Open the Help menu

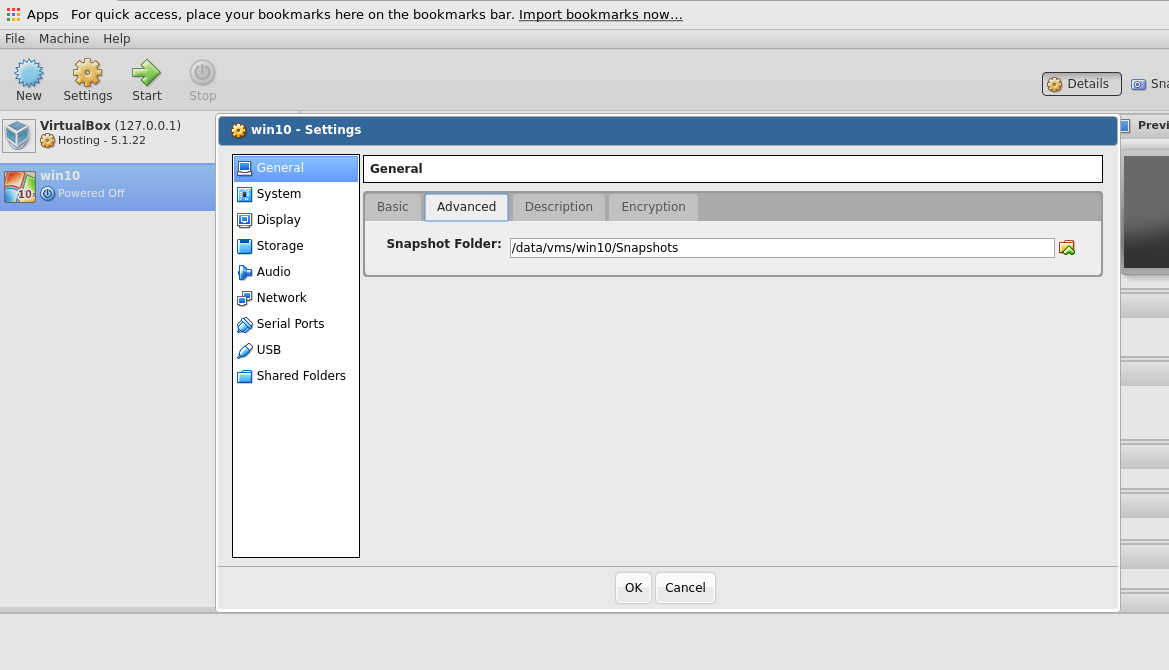pyautogui.click(x=116, y=39)
